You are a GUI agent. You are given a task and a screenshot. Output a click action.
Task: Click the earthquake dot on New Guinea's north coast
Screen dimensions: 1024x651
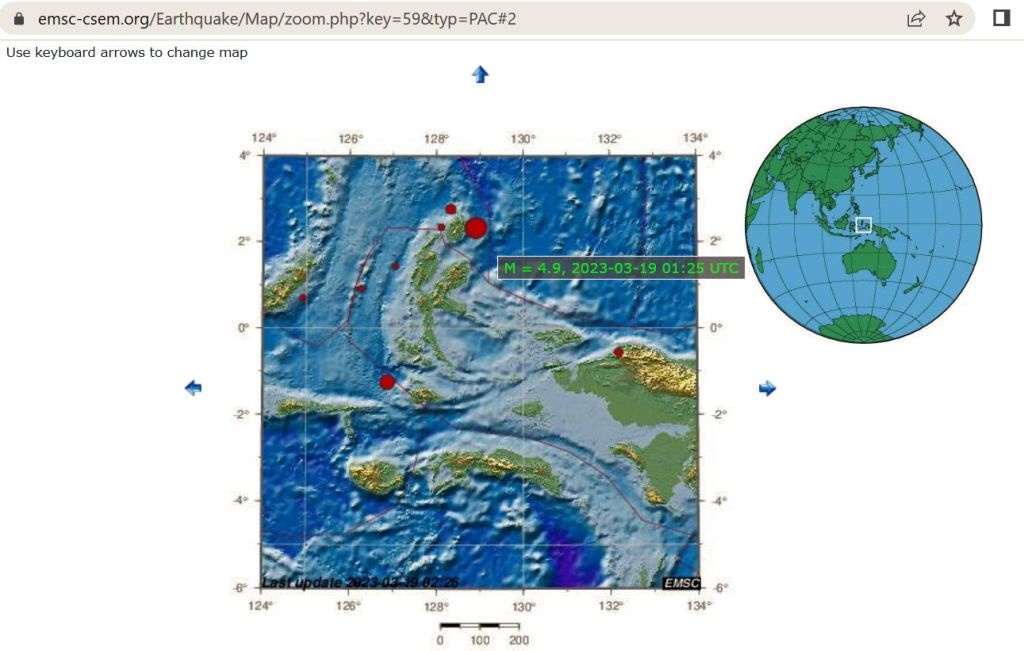click(x=618, y=352)
